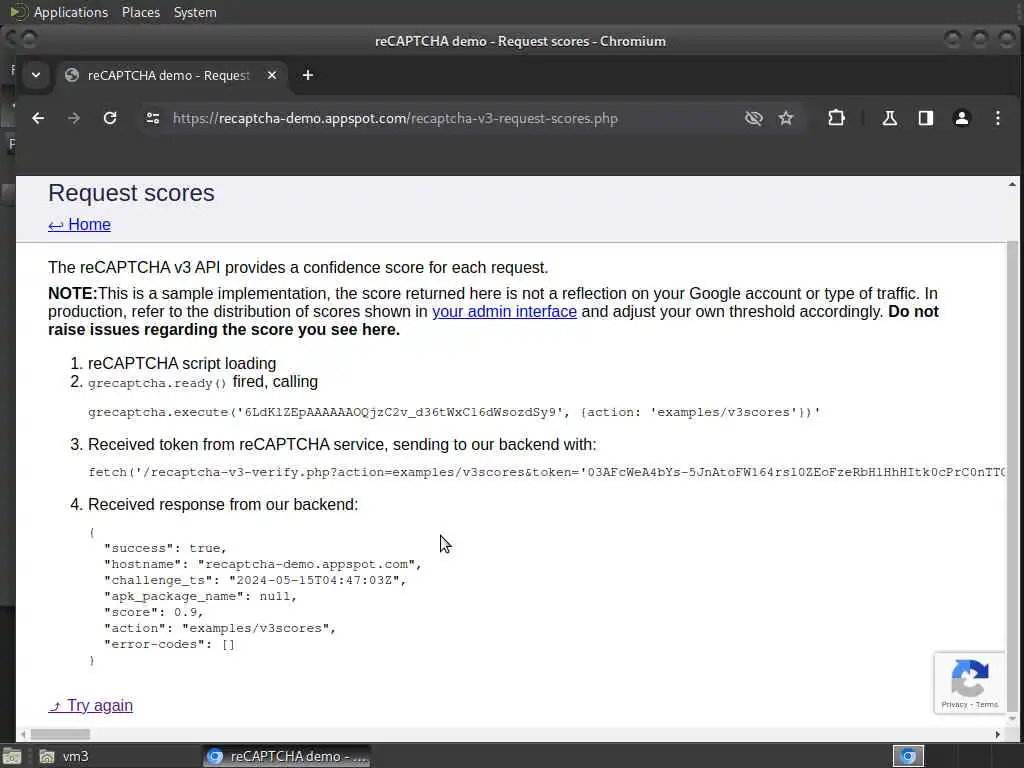Open the Extensions puzzle icon
This screenshot has width=1024, height=768.
836,118
